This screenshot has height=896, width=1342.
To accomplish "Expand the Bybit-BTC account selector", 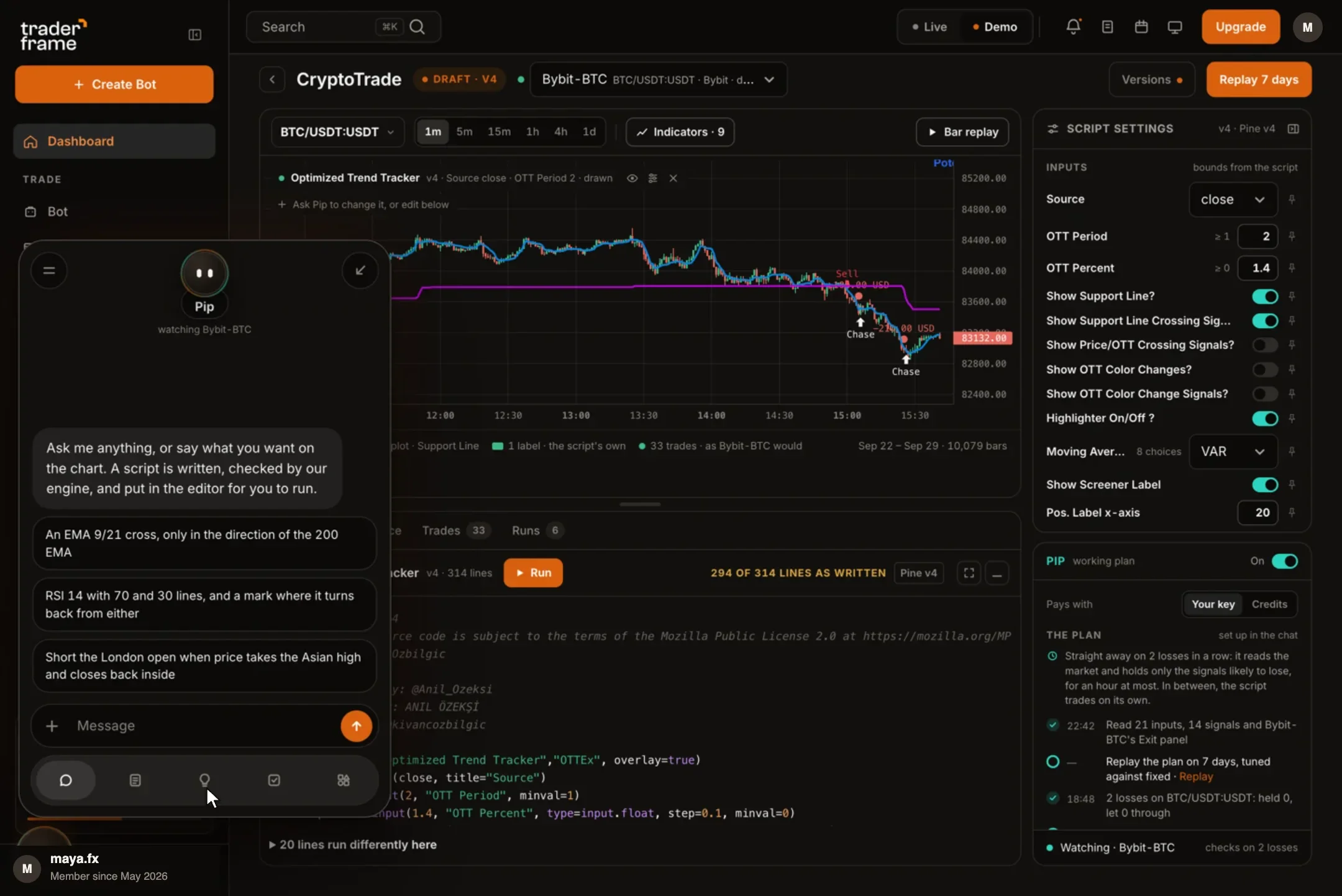I will (x=659, y=80).
